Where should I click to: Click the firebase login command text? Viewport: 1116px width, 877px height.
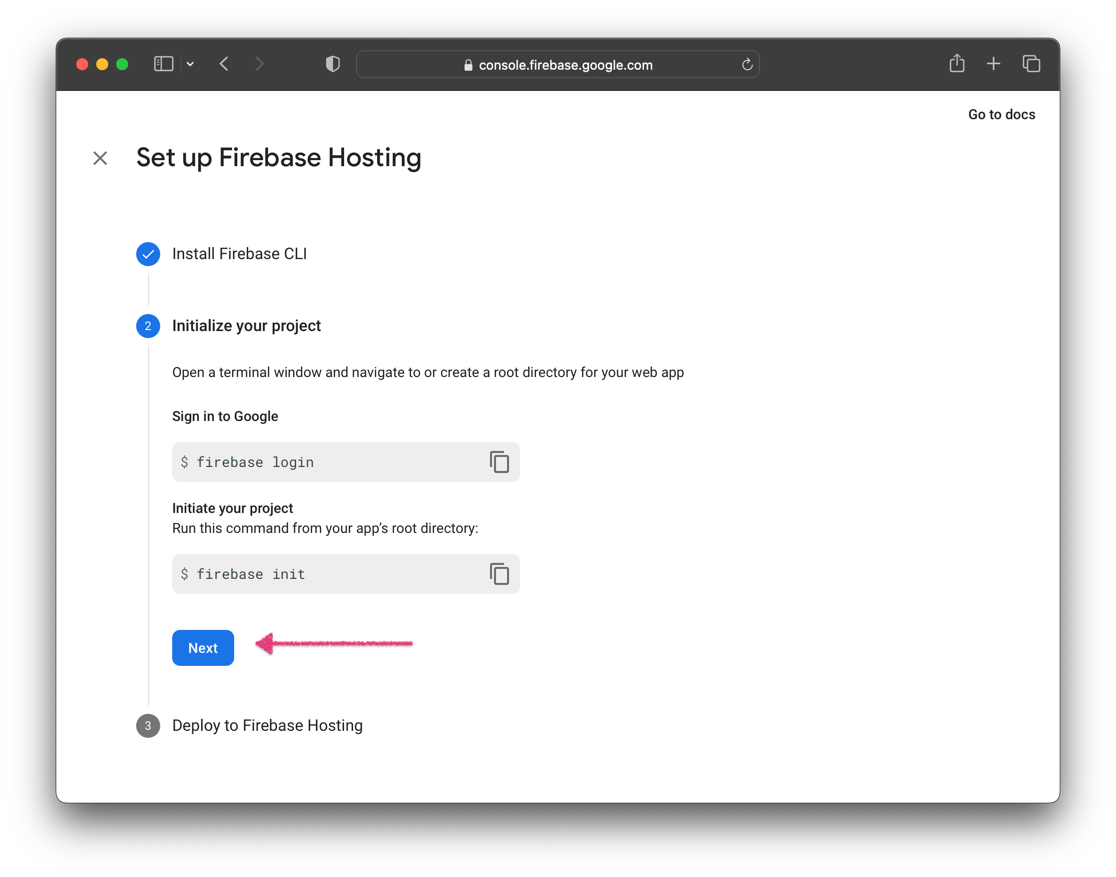tap(255, 463)
